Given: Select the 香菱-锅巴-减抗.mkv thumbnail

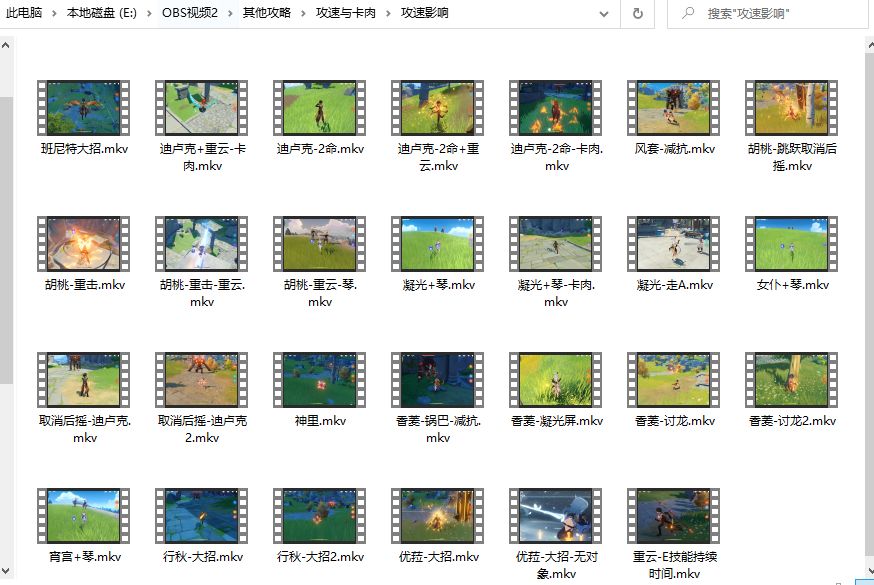Looking at the screenshot, I should coord(438,380).
